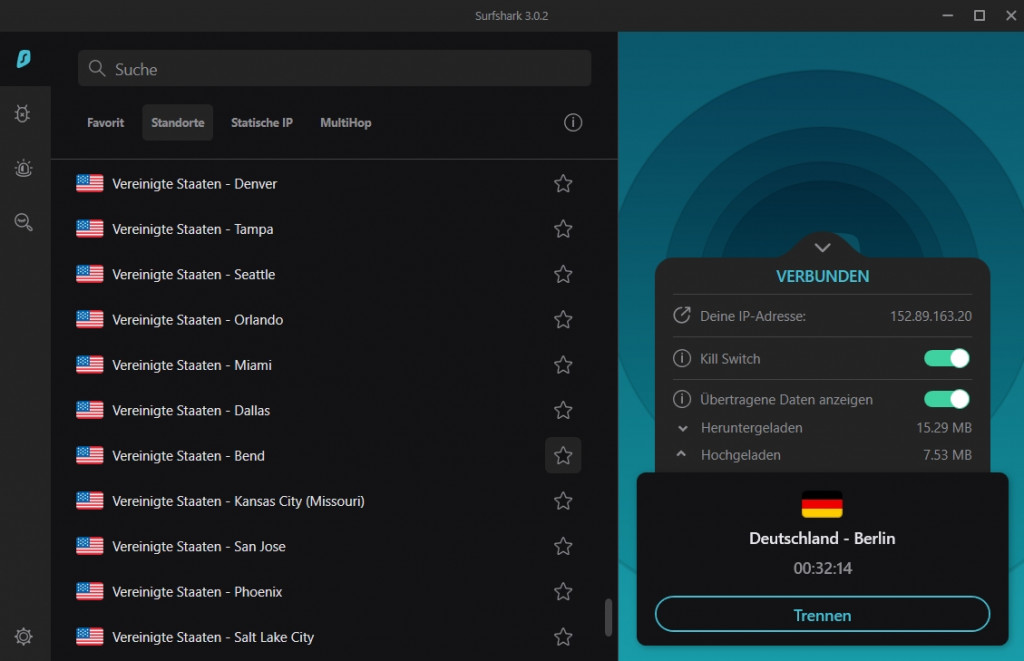Viewport: 1024px width, 661px height.
Task: Open settings gear in sidebar
Action: click(24, 636)
